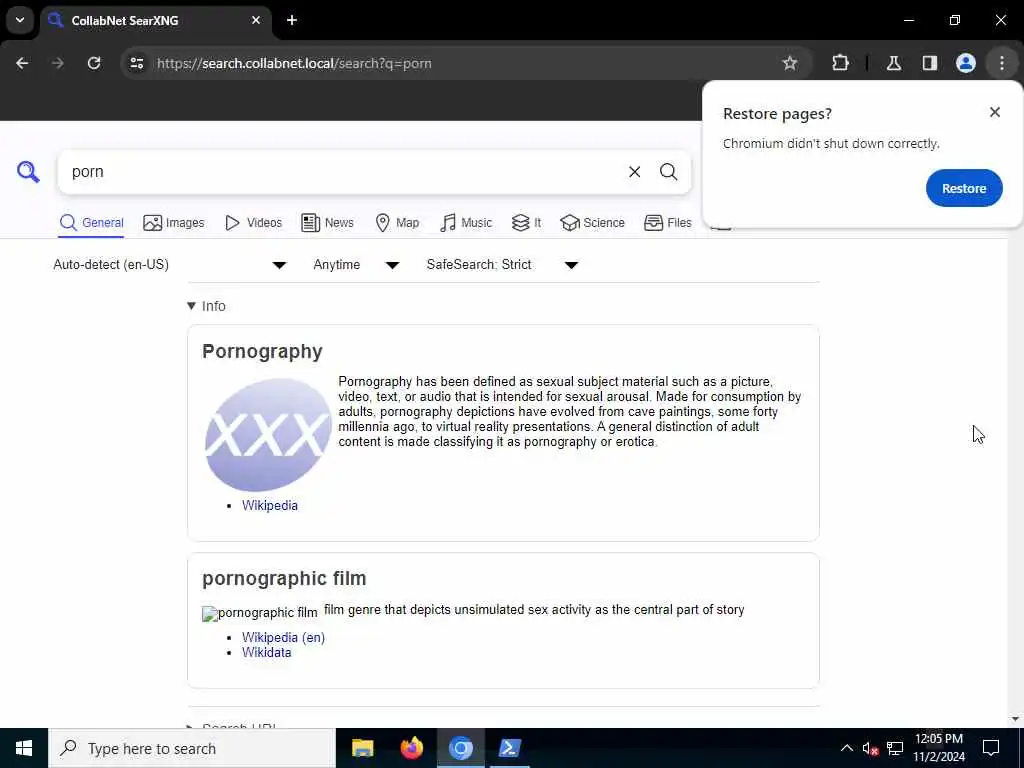This screenshot has height=768, width=1024.
Task: Click the Restore button
Action: [964, 188]
